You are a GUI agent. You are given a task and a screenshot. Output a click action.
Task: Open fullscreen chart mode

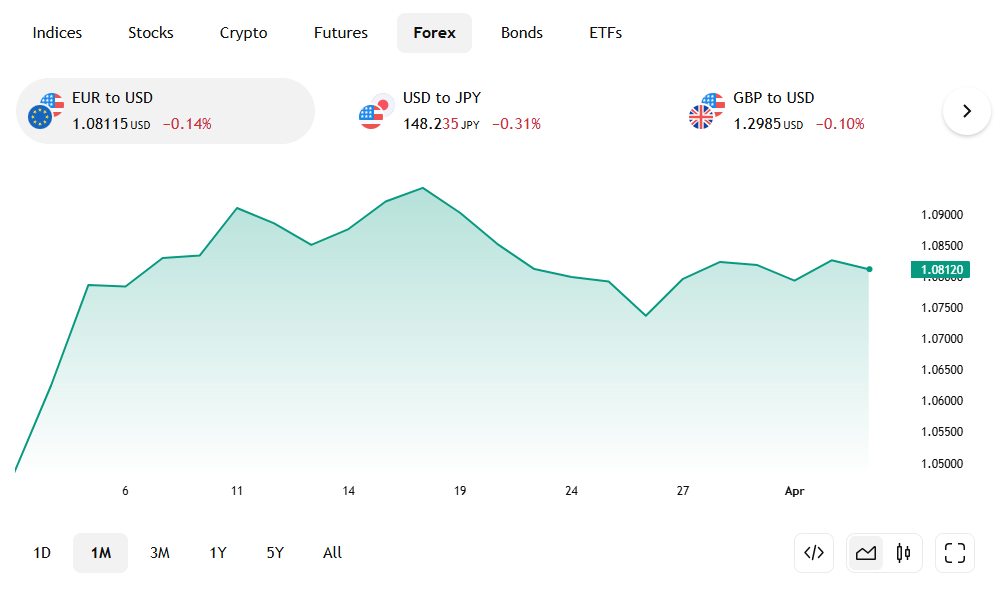point(955,553)
